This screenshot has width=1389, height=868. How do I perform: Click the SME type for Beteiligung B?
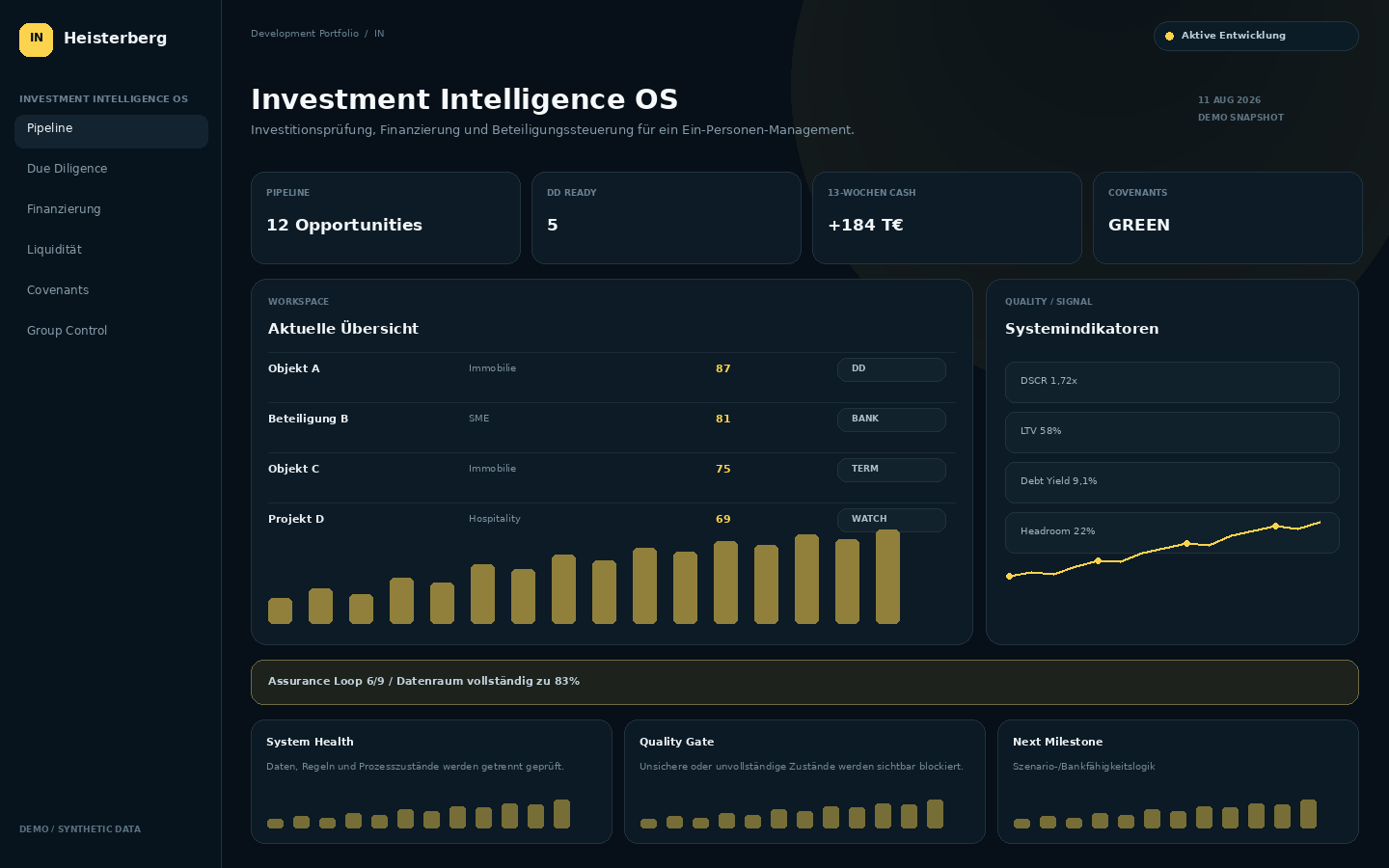[x=479, y=419]
